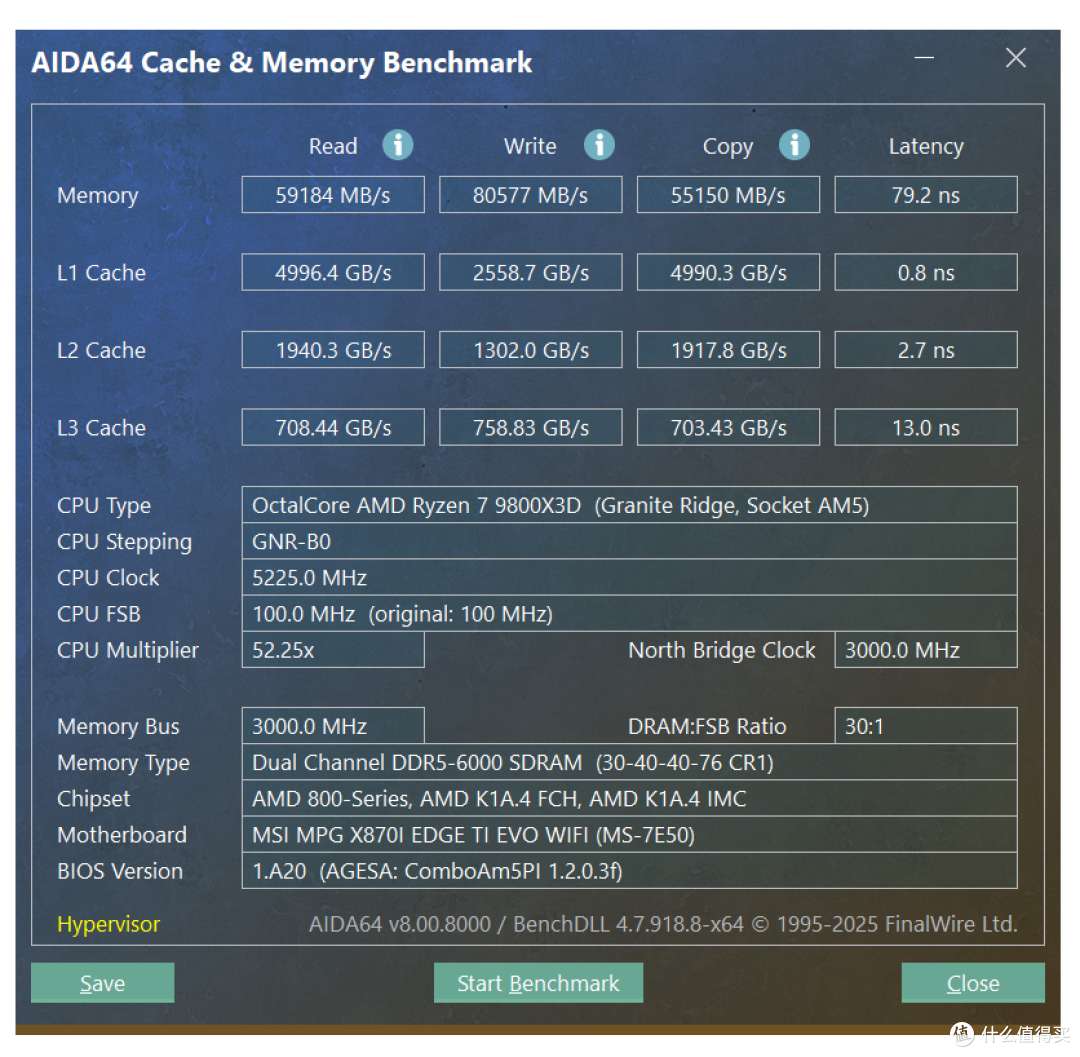Image resolution: width=1080 pixels, height=1057 pixels.
Task: Click the DRAM:FSB Ratio label
Action: coord(707,726)
